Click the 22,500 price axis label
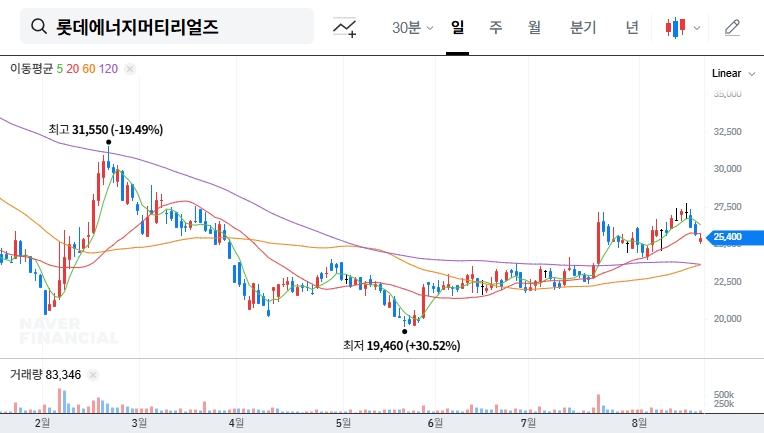Viewport: 764px width, 433px height. point(727,282)
